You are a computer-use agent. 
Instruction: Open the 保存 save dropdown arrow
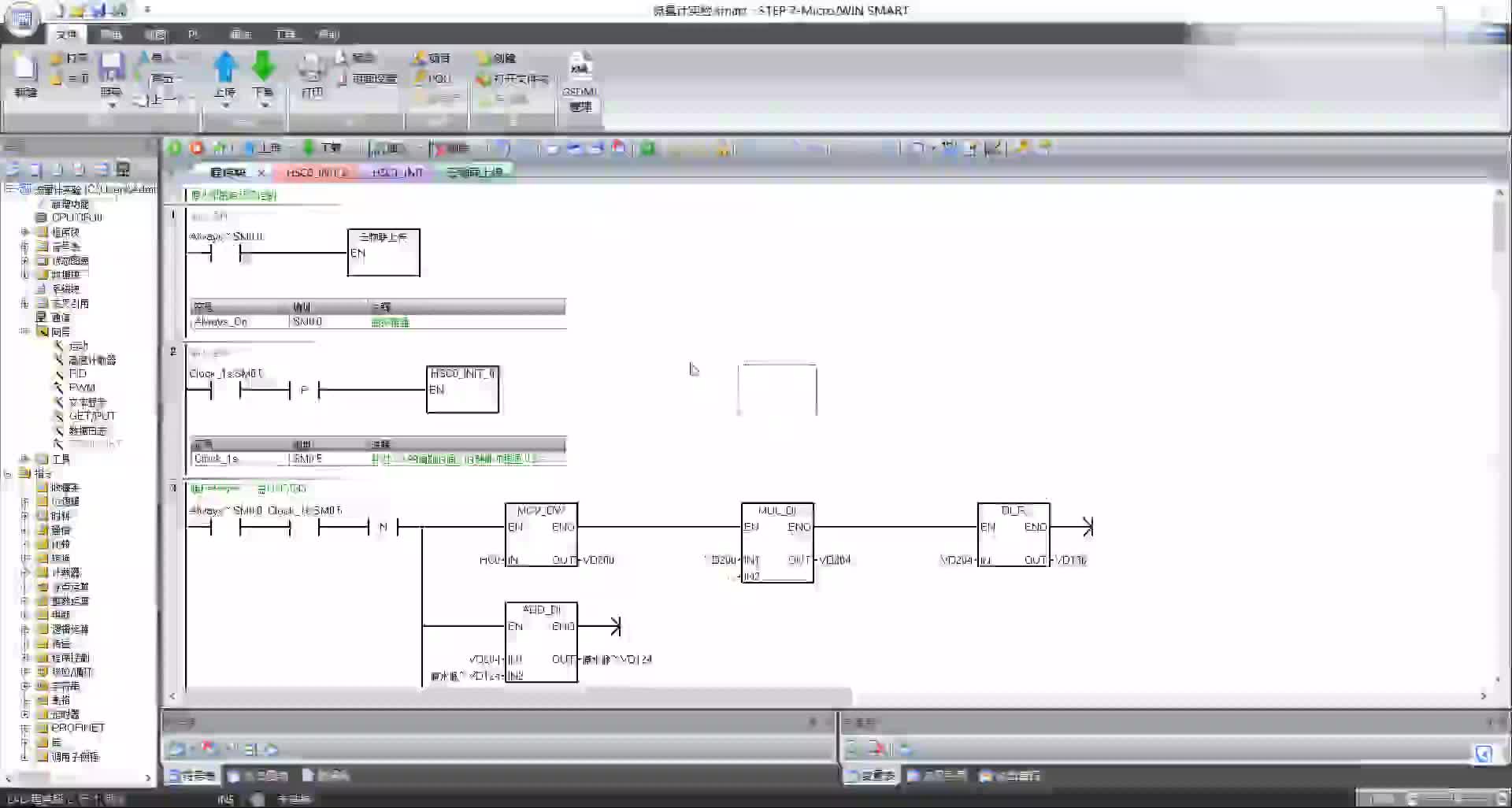pyautogui.click(x=111, y=104)
